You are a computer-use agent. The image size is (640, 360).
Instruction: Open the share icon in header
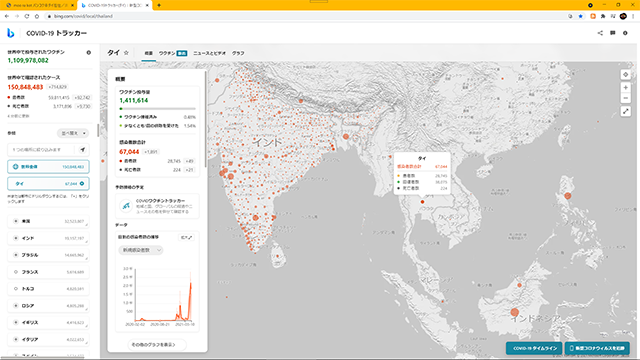click(600, 33)
